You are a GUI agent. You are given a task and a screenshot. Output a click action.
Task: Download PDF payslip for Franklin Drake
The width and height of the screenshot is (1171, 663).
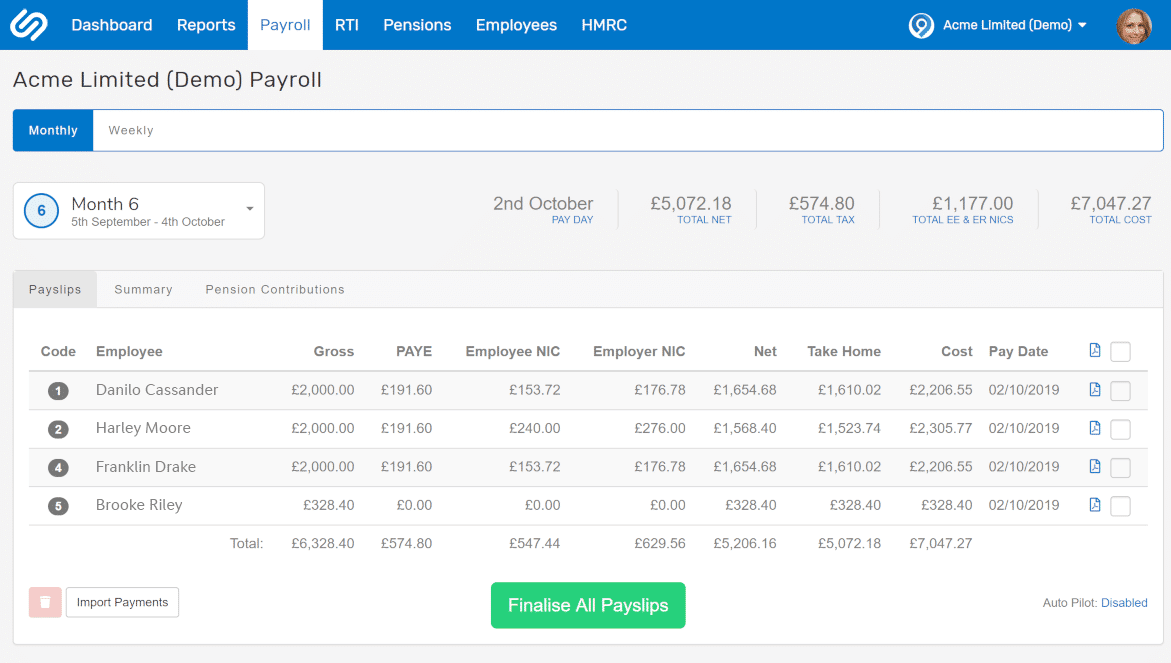point(1095,466)
